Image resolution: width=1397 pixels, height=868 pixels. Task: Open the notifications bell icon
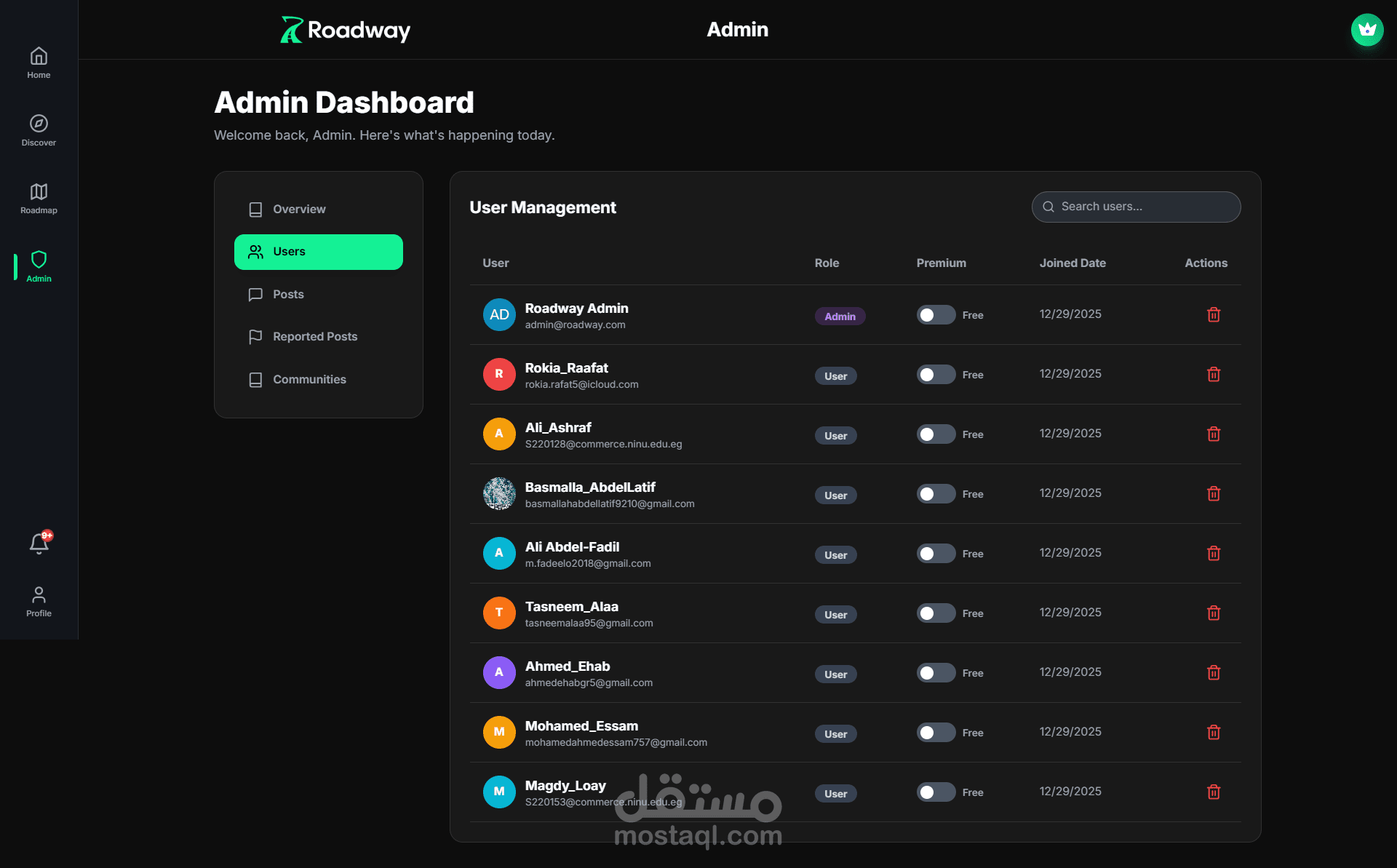click(39, 544)
